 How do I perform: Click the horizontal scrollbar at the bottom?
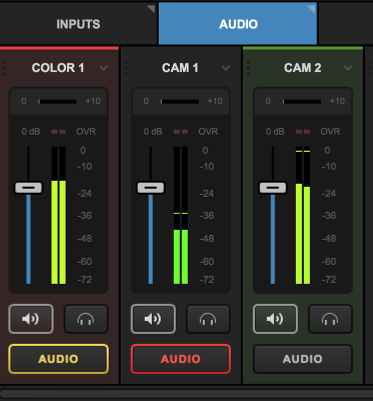[187, 395]
